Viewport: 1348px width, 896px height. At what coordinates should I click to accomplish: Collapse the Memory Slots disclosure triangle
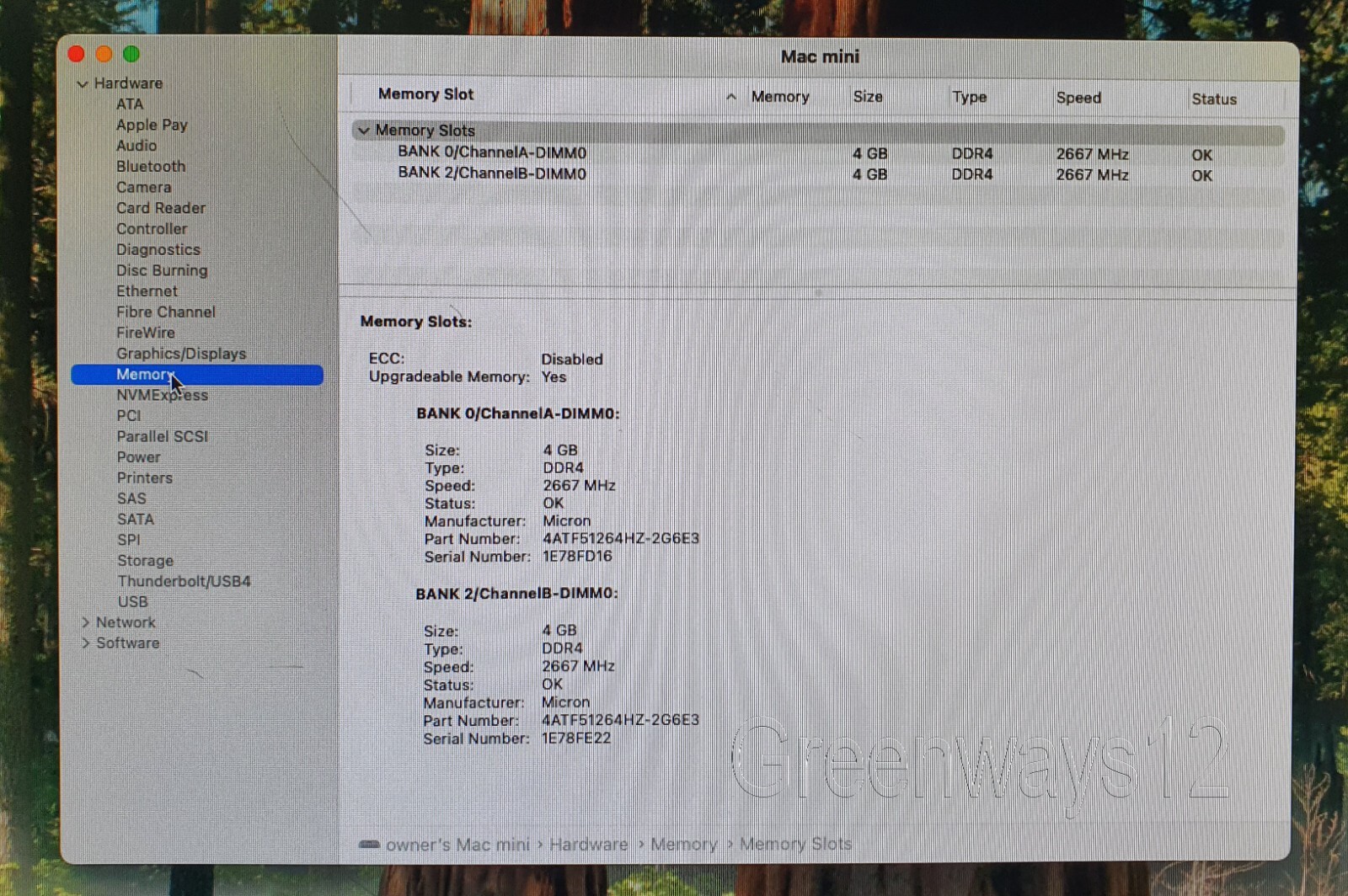point(363,131)
